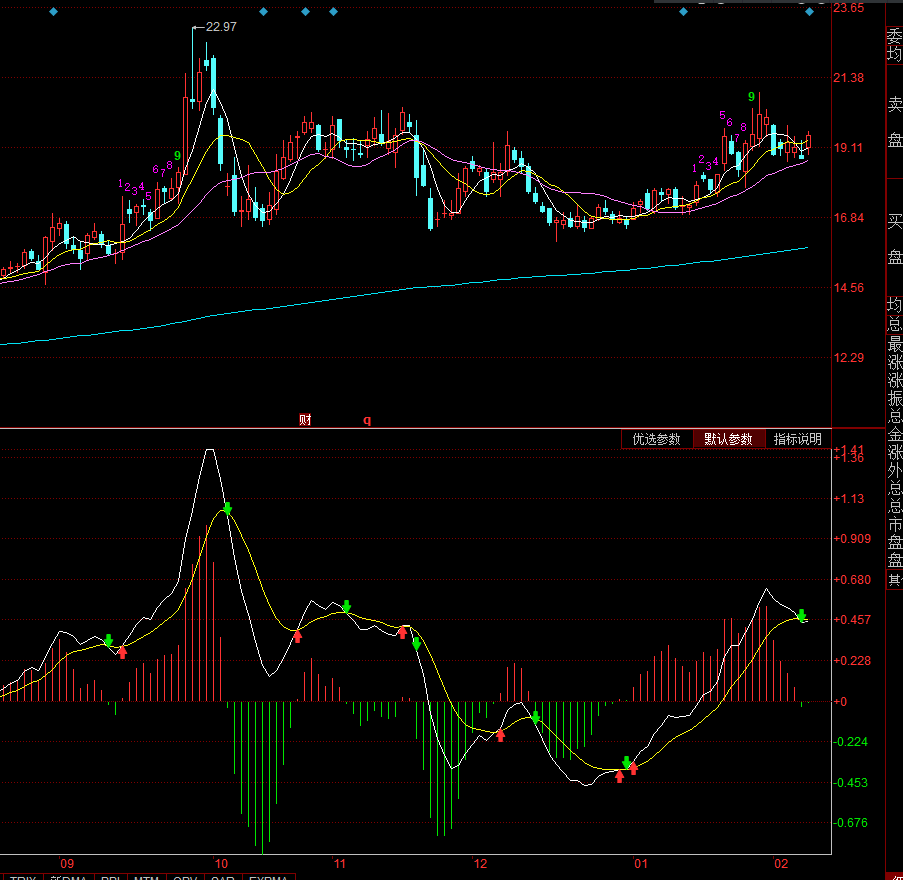Click the green 9 marker near the September rally
This screenshot has width=903, height=880.
(x=177, y=155)
